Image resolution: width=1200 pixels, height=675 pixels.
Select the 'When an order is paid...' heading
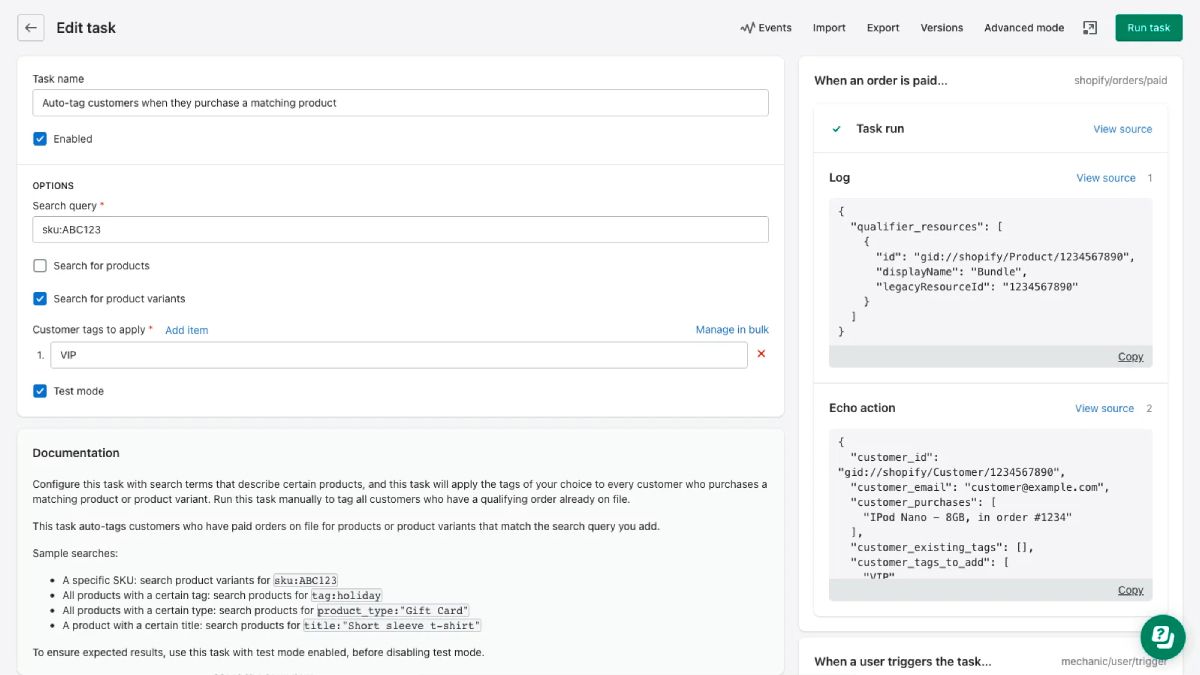coord(881,81)
